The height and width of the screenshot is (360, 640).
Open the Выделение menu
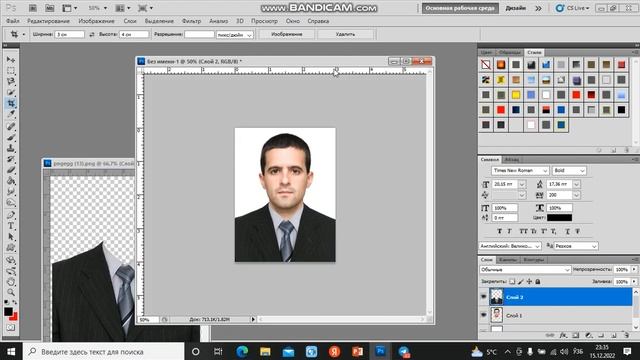159,21
